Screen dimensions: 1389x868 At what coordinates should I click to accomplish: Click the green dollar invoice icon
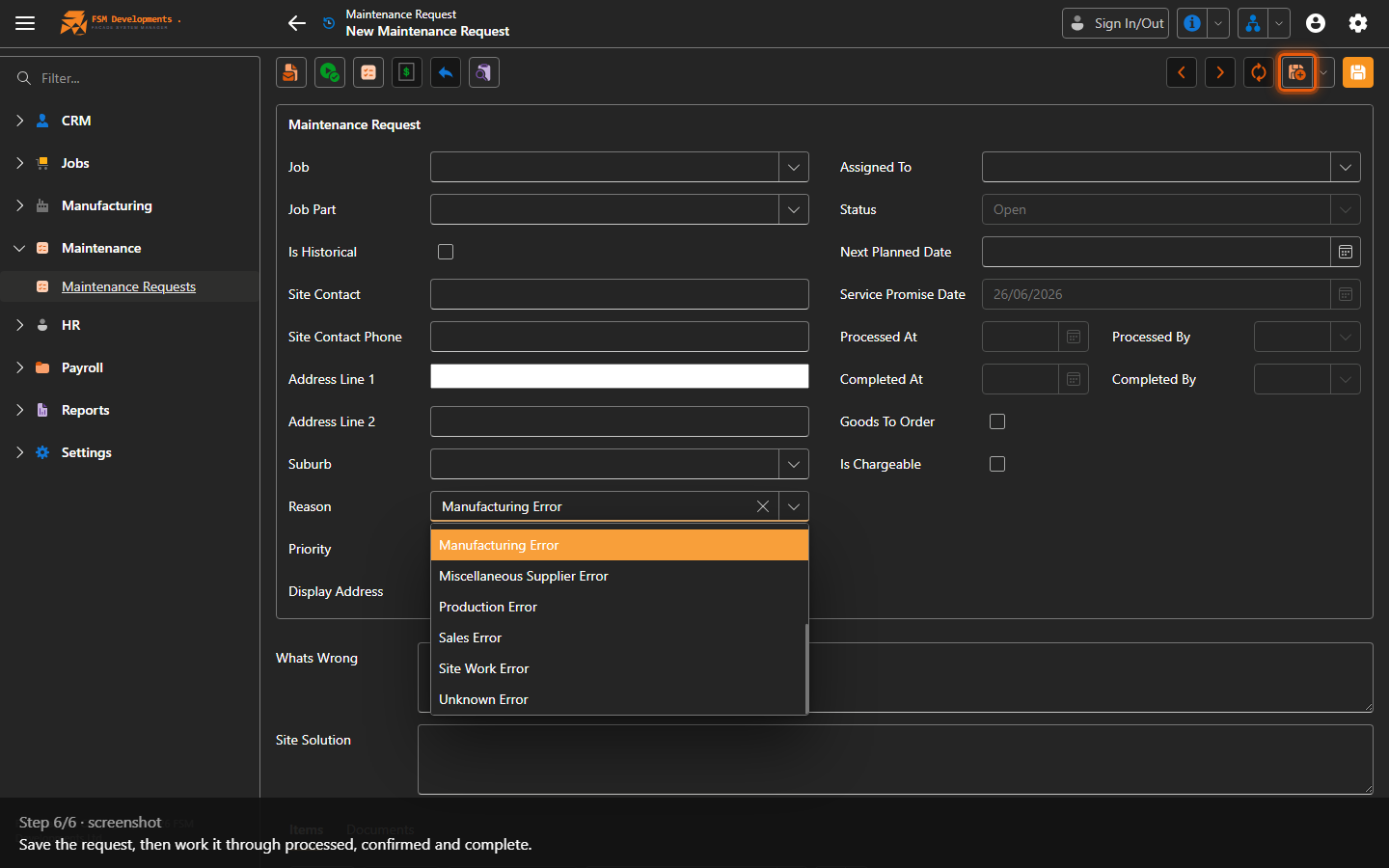(x=407, y=72)
